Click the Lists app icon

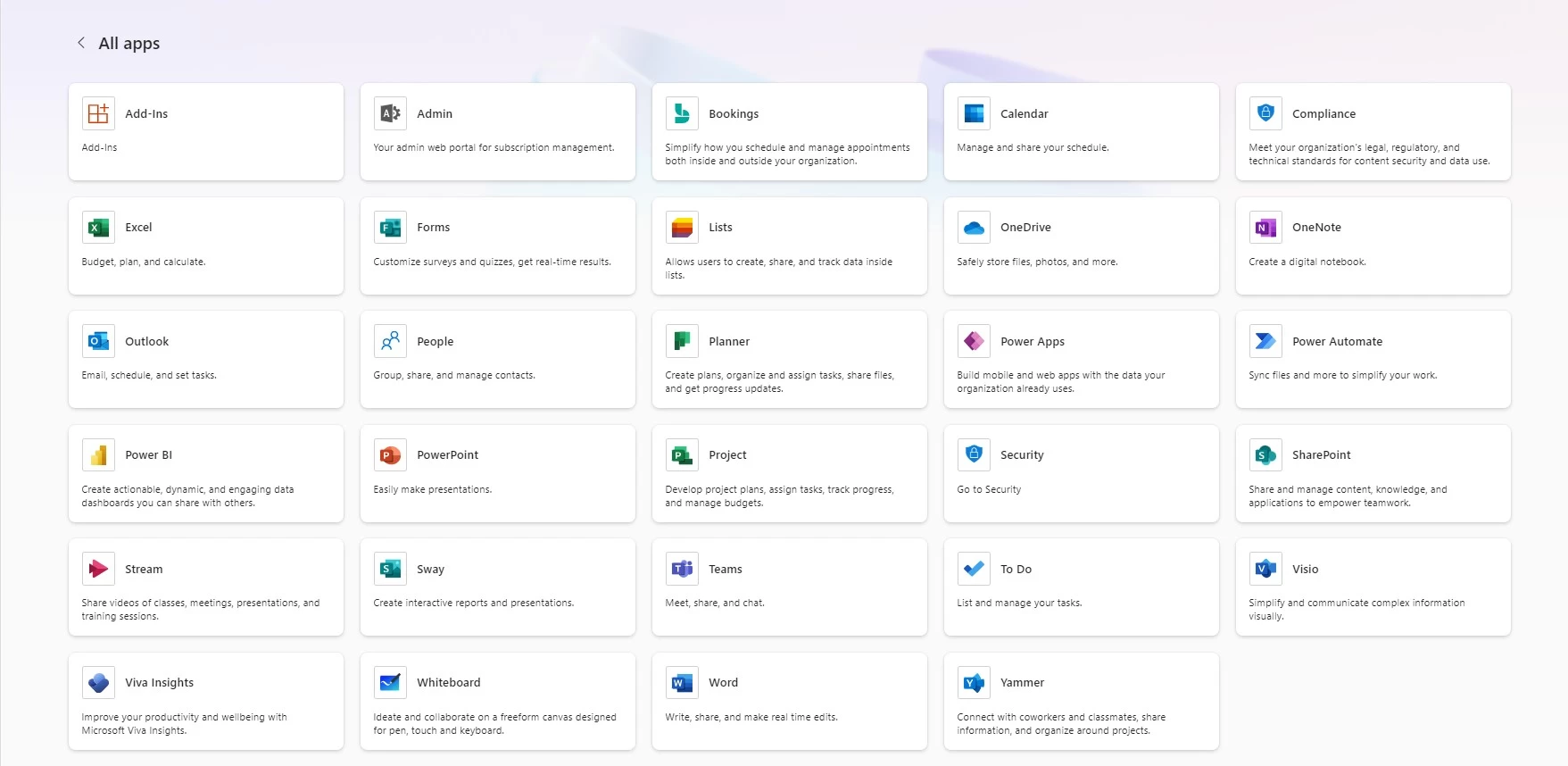[x=682, y=228]
